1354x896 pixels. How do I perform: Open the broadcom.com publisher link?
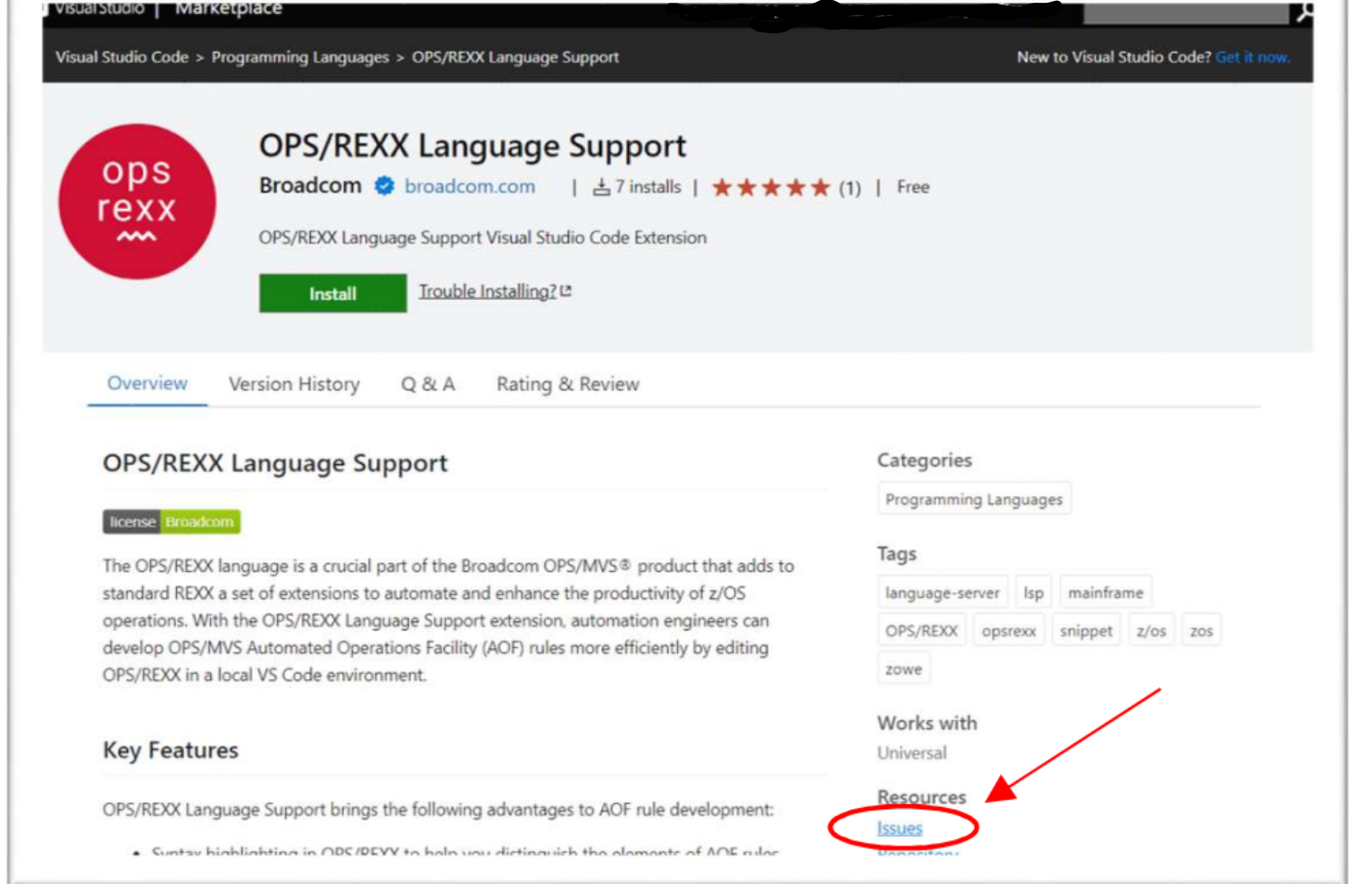470,186
